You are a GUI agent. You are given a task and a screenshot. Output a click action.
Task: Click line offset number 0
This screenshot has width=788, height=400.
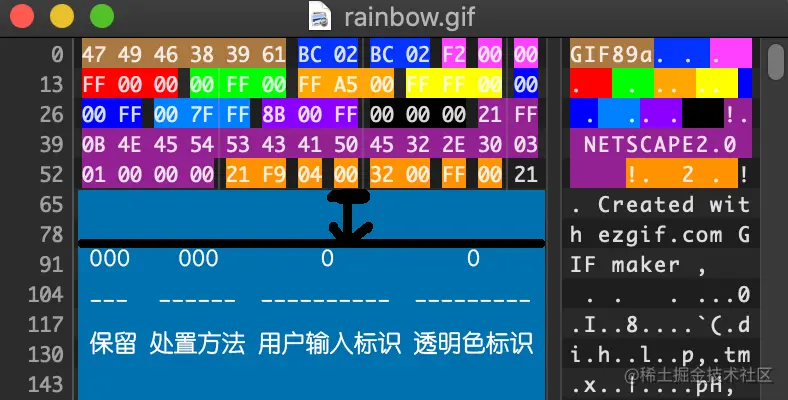[57, 54]
